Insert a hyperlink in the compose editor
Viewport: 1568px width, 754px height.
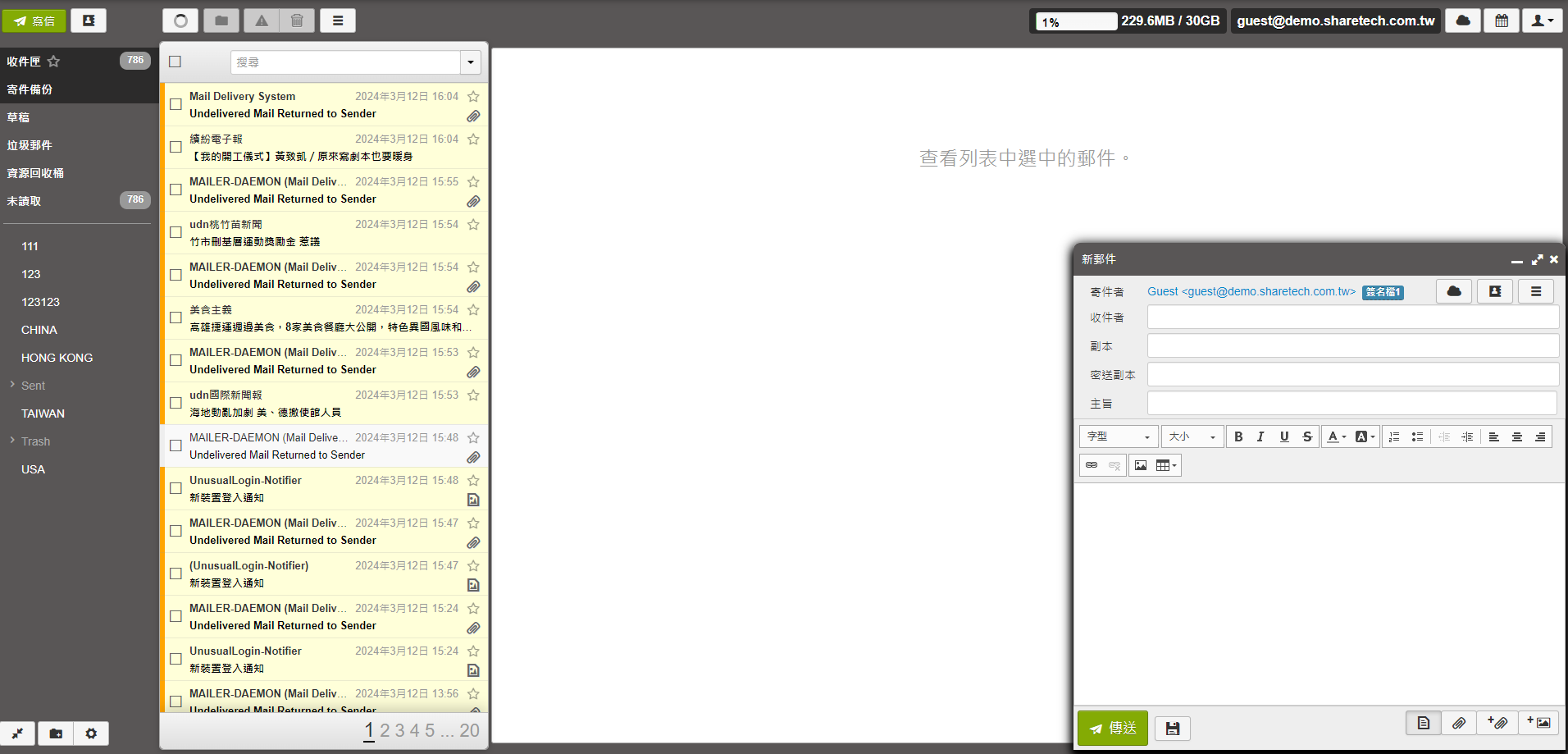pyautogui.click(x=1092, y=465)
